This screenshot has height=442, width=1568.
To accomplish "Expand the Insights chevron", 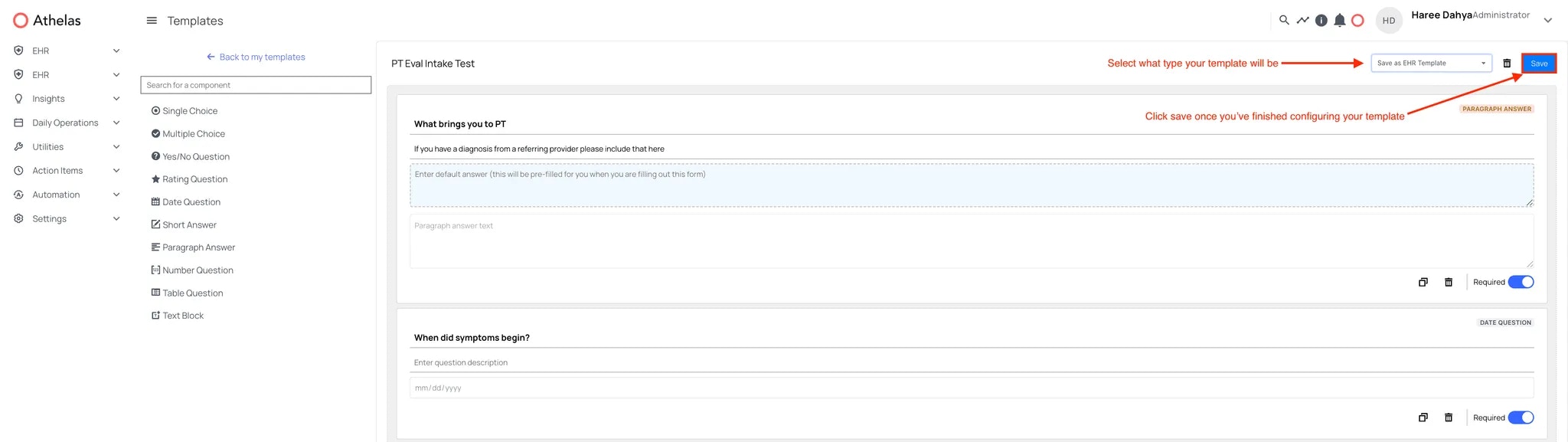I will click(116, 99).
